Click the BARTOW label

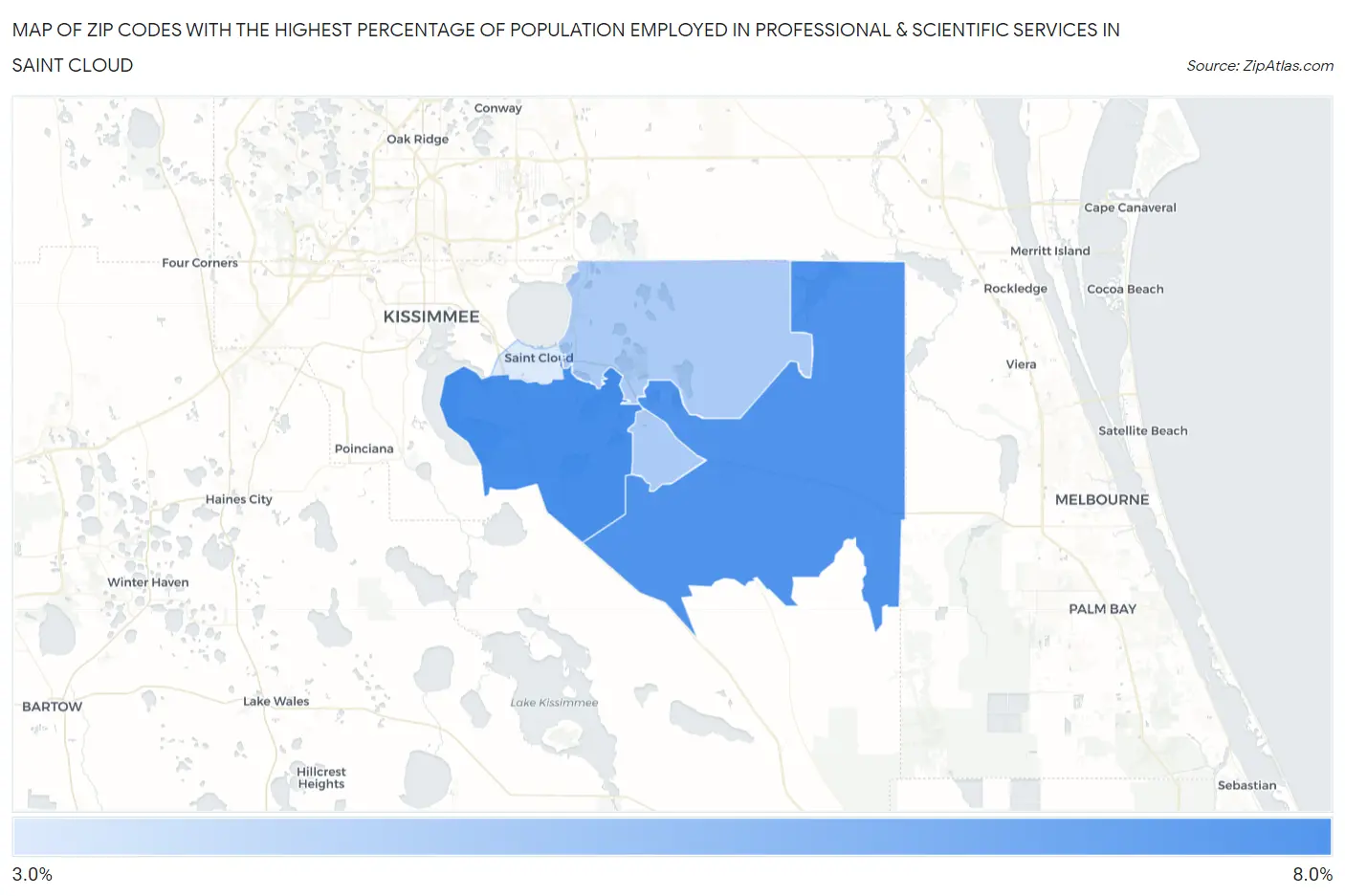[x=53, y=707]
